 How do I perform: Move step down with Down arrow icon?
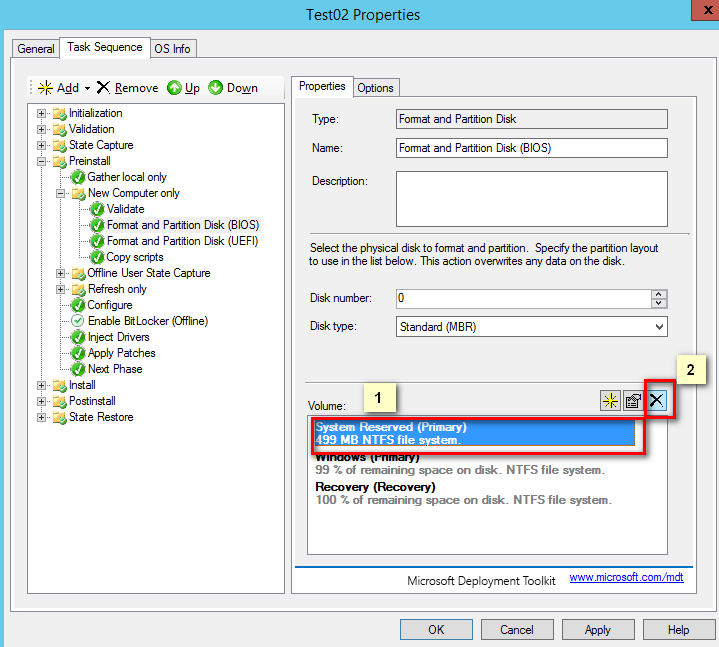[216, 88]
